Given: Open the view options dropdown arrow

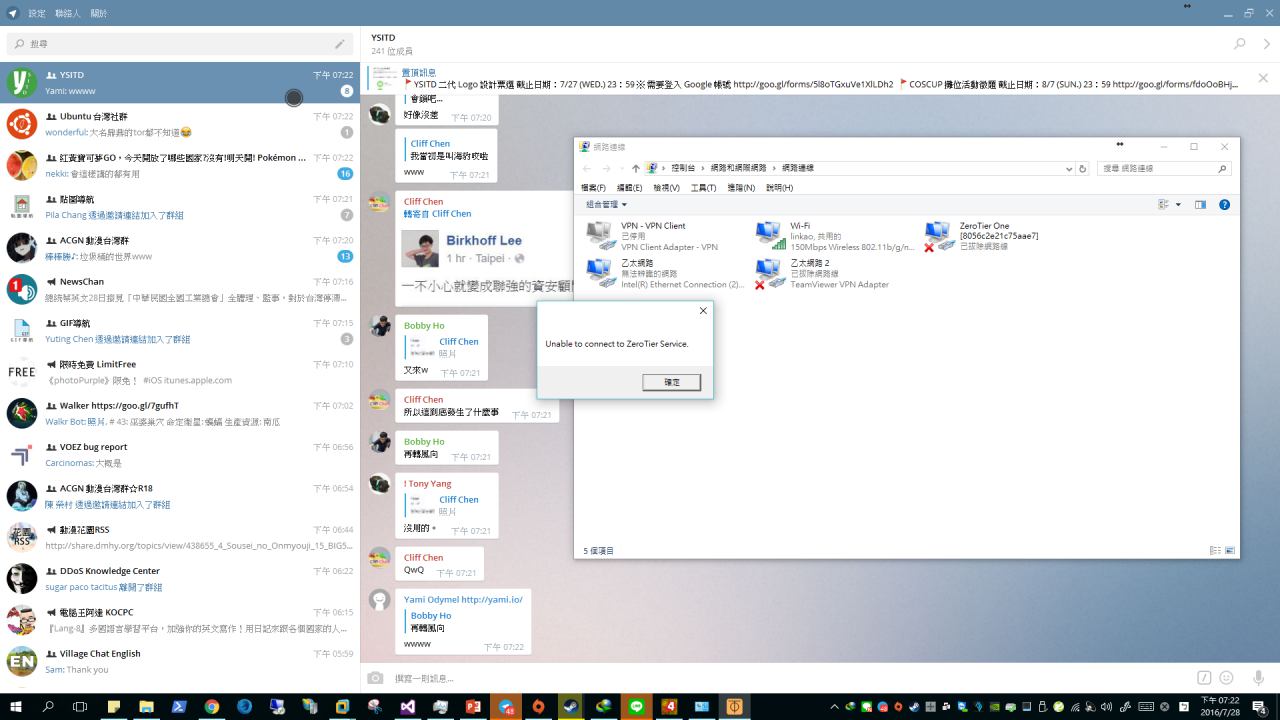Looking at the screenshot, I should click(1178, 205).
